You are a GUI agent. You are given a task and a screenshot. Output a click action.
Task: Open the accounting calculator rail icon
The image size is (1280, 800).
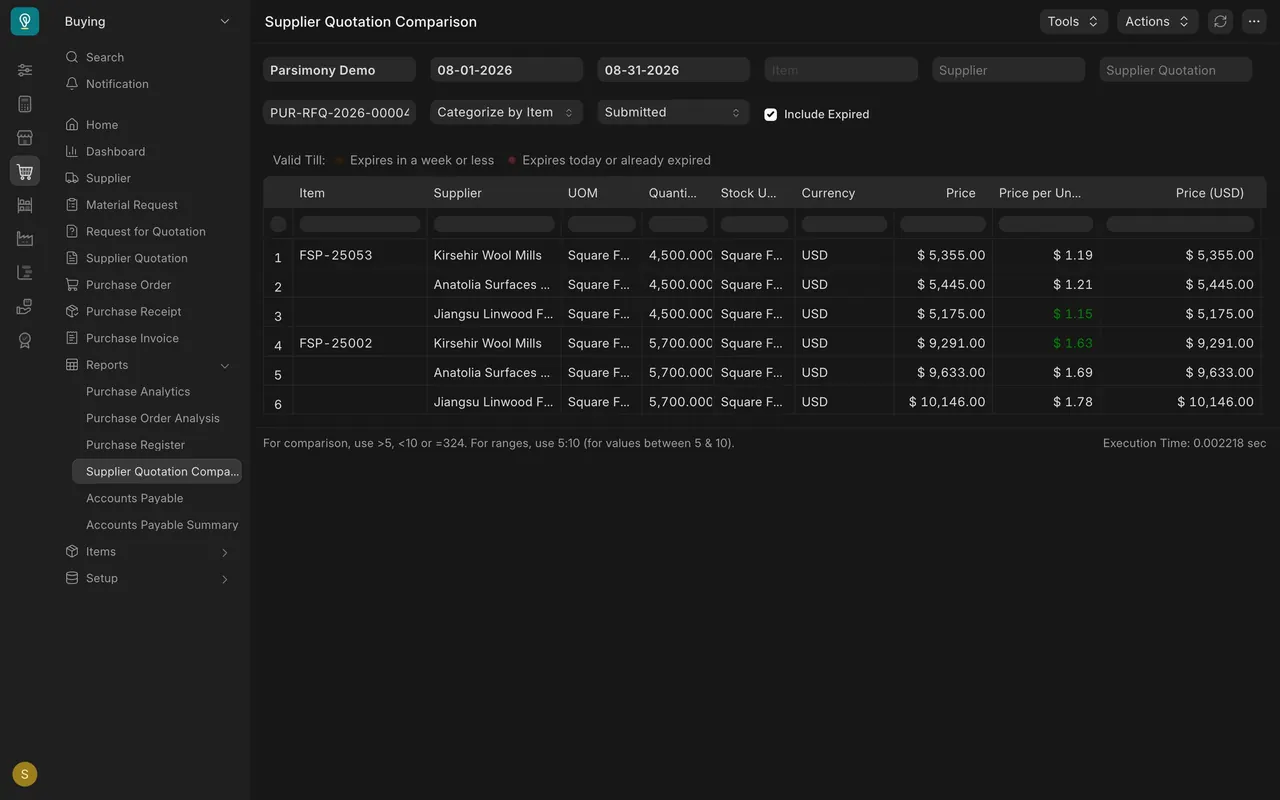[25, 104]
